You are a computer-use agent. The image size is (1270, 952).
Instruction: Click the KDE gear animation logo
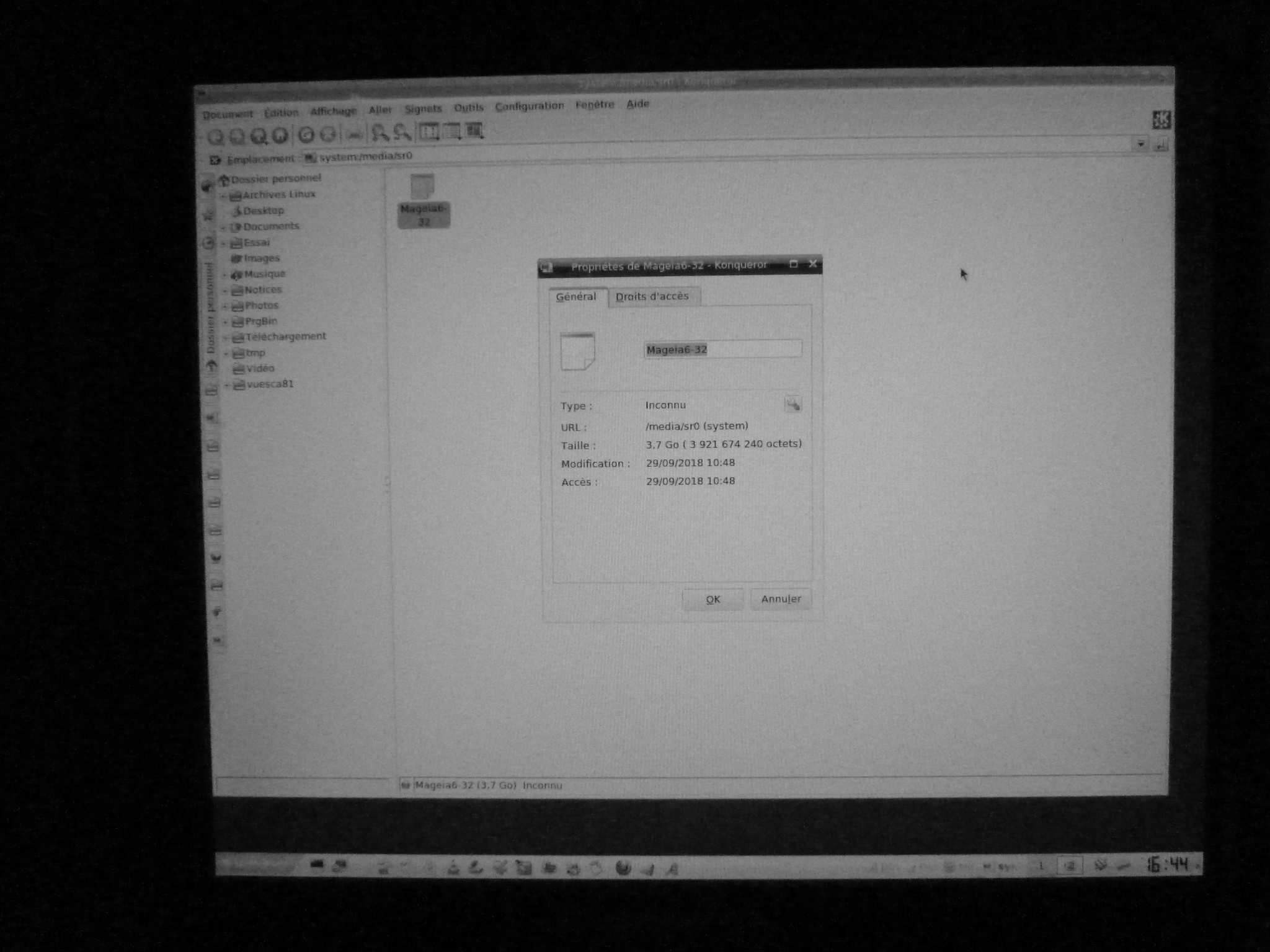coord(1161,120)
